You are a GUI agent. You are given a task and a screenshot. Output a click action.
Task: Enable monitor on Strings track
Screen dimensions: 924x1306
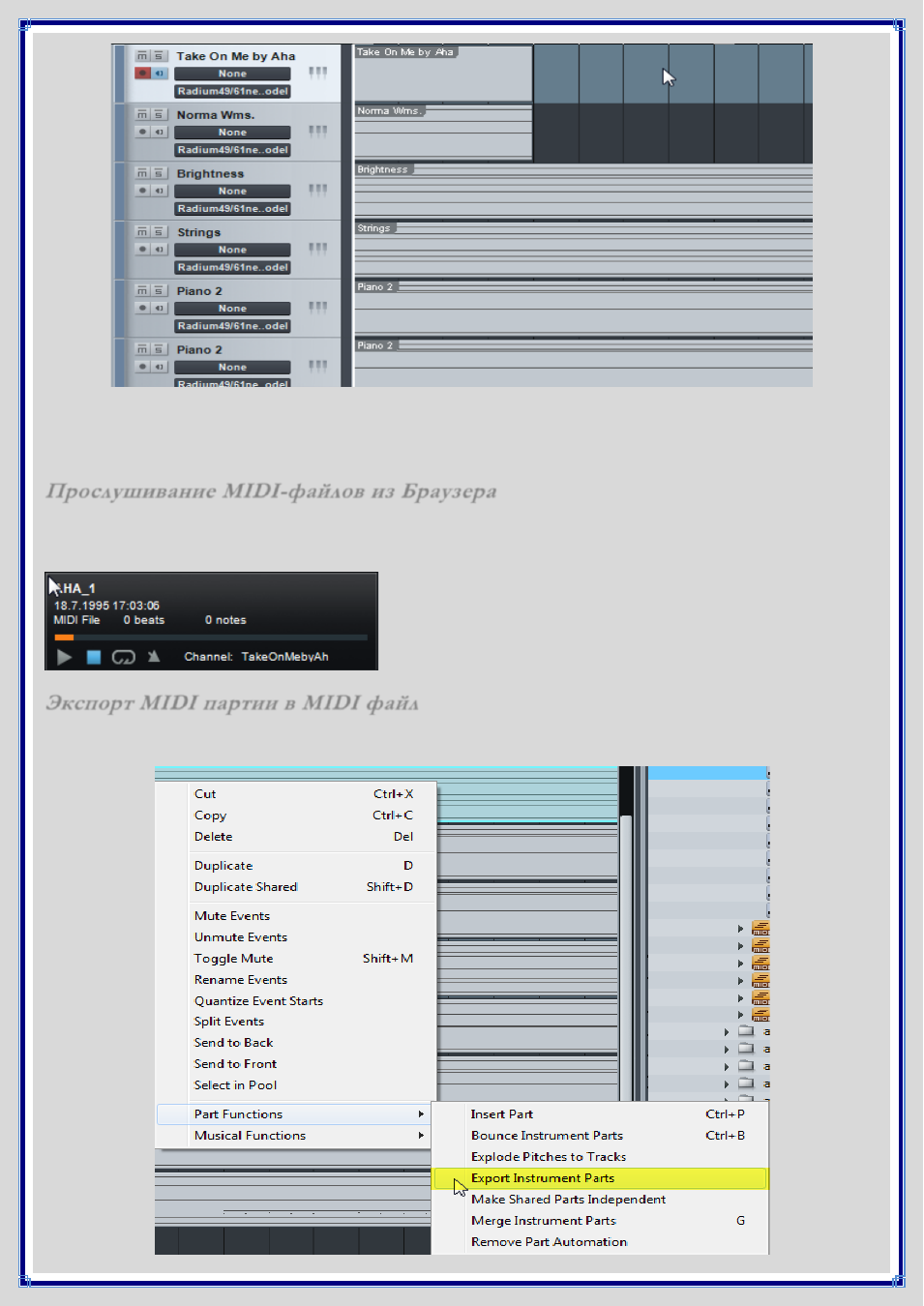tap(160, 249)
